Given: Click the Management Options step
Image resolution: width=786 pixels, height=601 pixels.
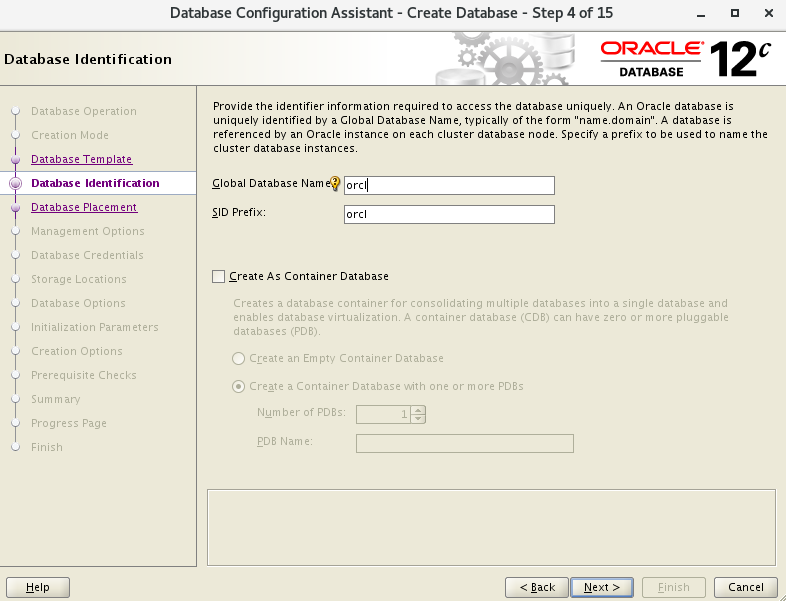Looking at the screenshot, I should click(88, 232).
